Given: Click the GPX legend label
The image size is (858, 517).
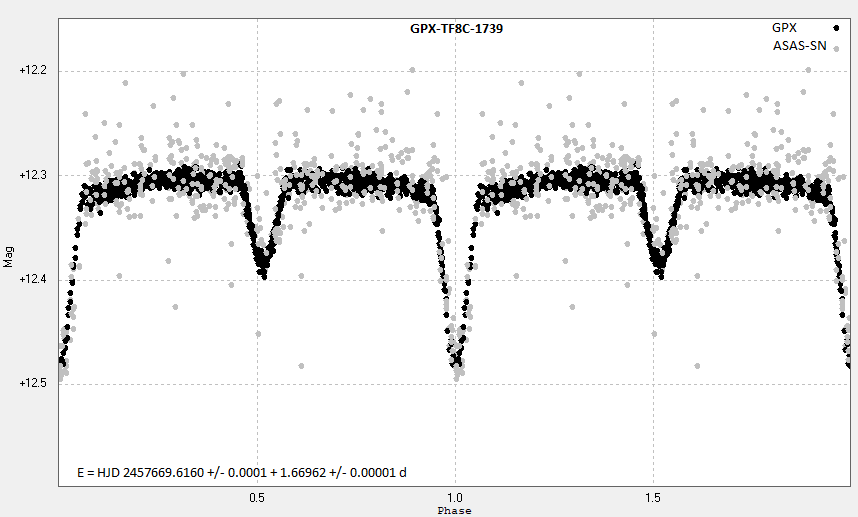Looking at the screenshot, I should pyautogui.click(x=784, y=27).
